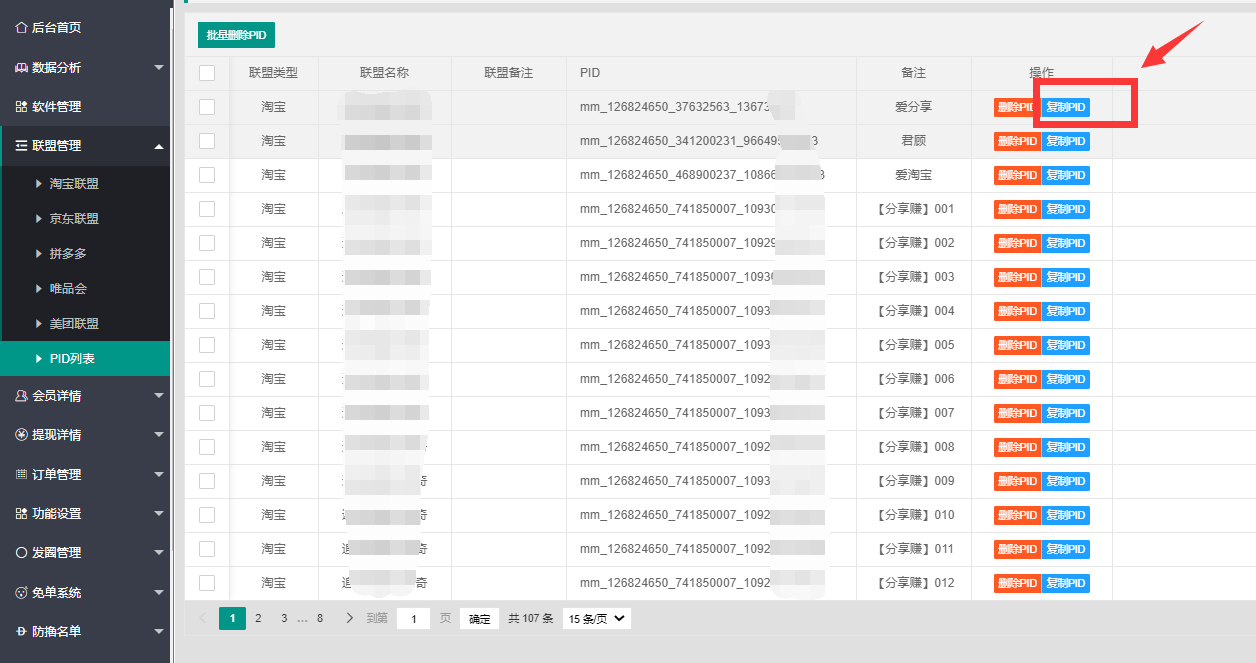Click the 发圈管理 circle icon
This screenshot has height=663, width=1256.
click(x=22, y=552)
